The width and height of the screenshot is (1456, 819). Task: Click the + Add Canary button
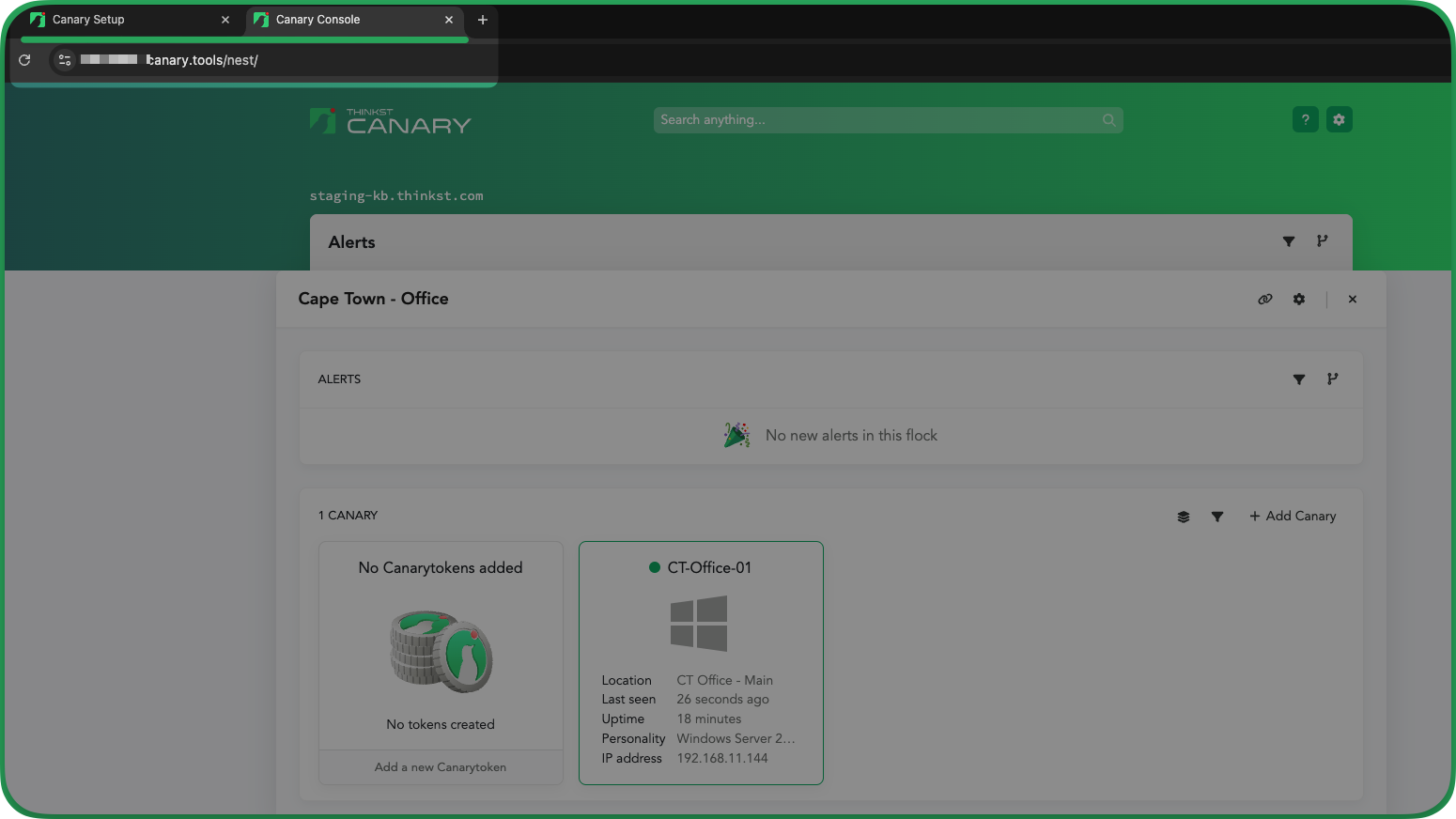(x=1293, y=516)
